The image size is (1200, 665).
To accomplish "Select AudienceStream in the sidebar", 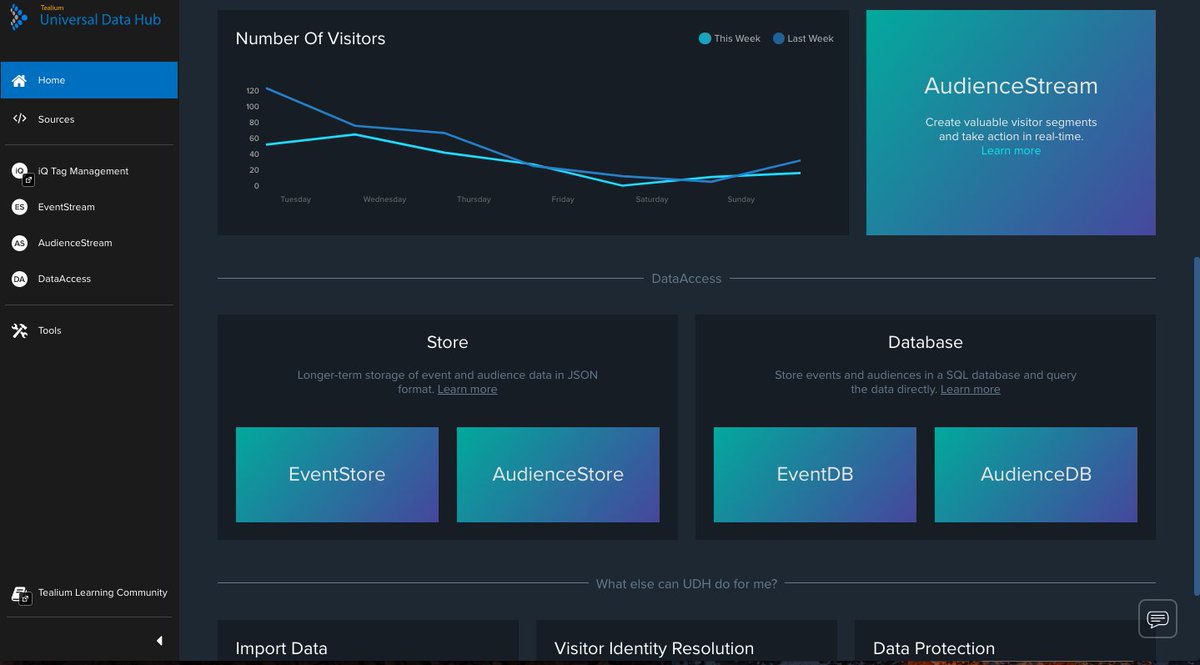I will [89, 243].
